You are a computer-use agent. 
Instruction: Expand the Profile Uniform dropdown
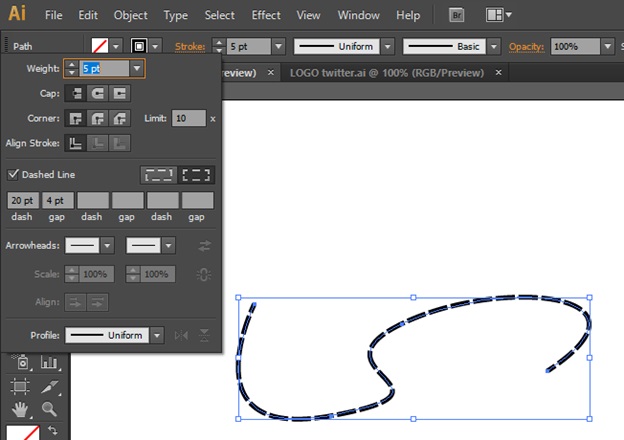click(x=157, y=335)
